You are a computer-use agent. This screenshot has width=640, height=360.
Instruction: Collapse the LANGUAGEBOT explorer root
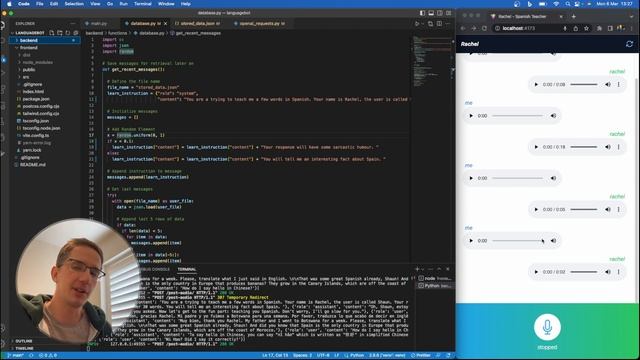[x=29, y=33]
